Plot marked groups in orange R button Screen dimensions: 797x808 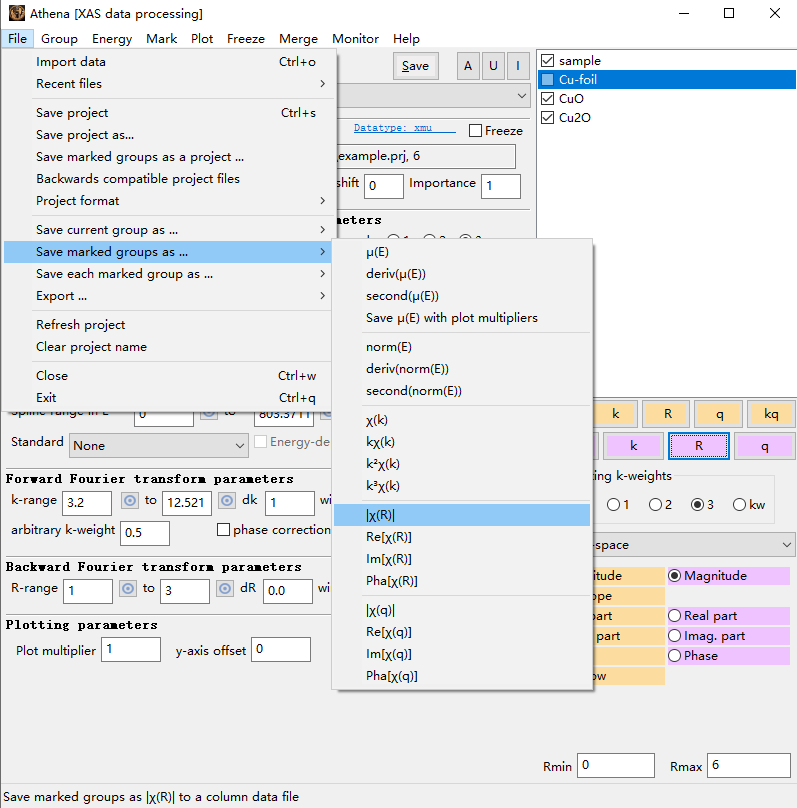pos(668,414)
